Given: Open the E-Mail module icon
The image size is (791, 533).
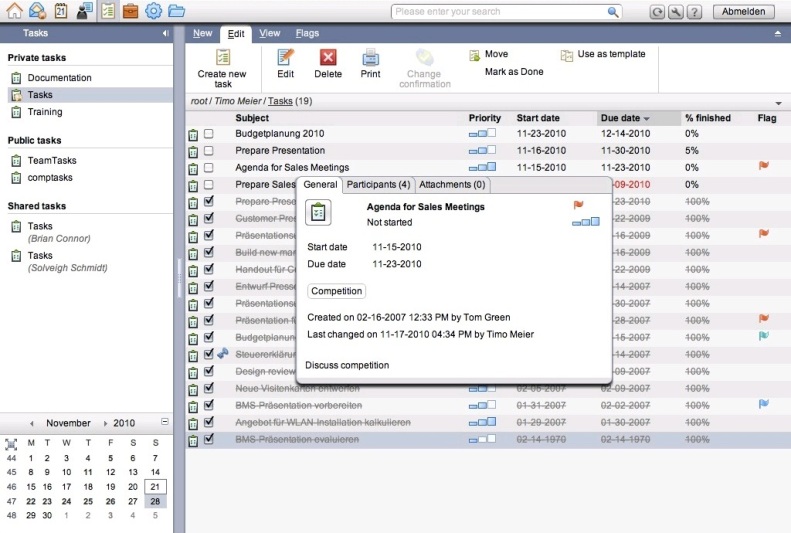Looking at the screenshot, I should pos(38,11).
